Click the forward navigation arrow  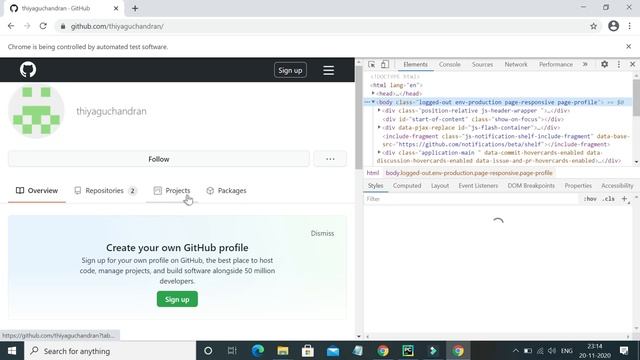(27, 26)
